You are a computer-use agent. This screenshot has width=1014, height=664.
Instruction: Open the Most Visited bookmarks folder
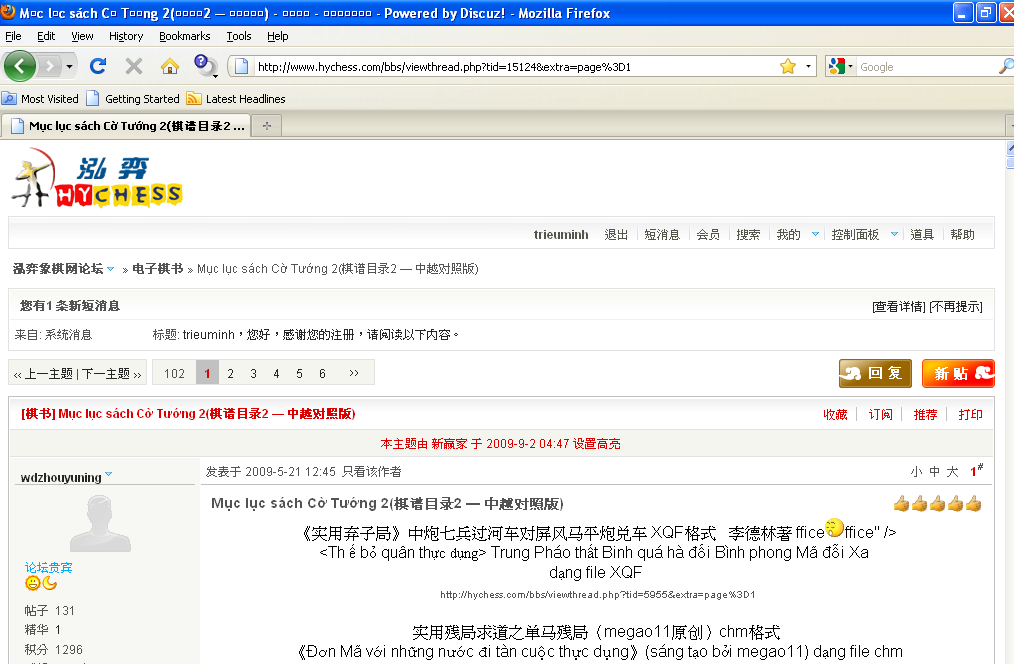point(40,99)
